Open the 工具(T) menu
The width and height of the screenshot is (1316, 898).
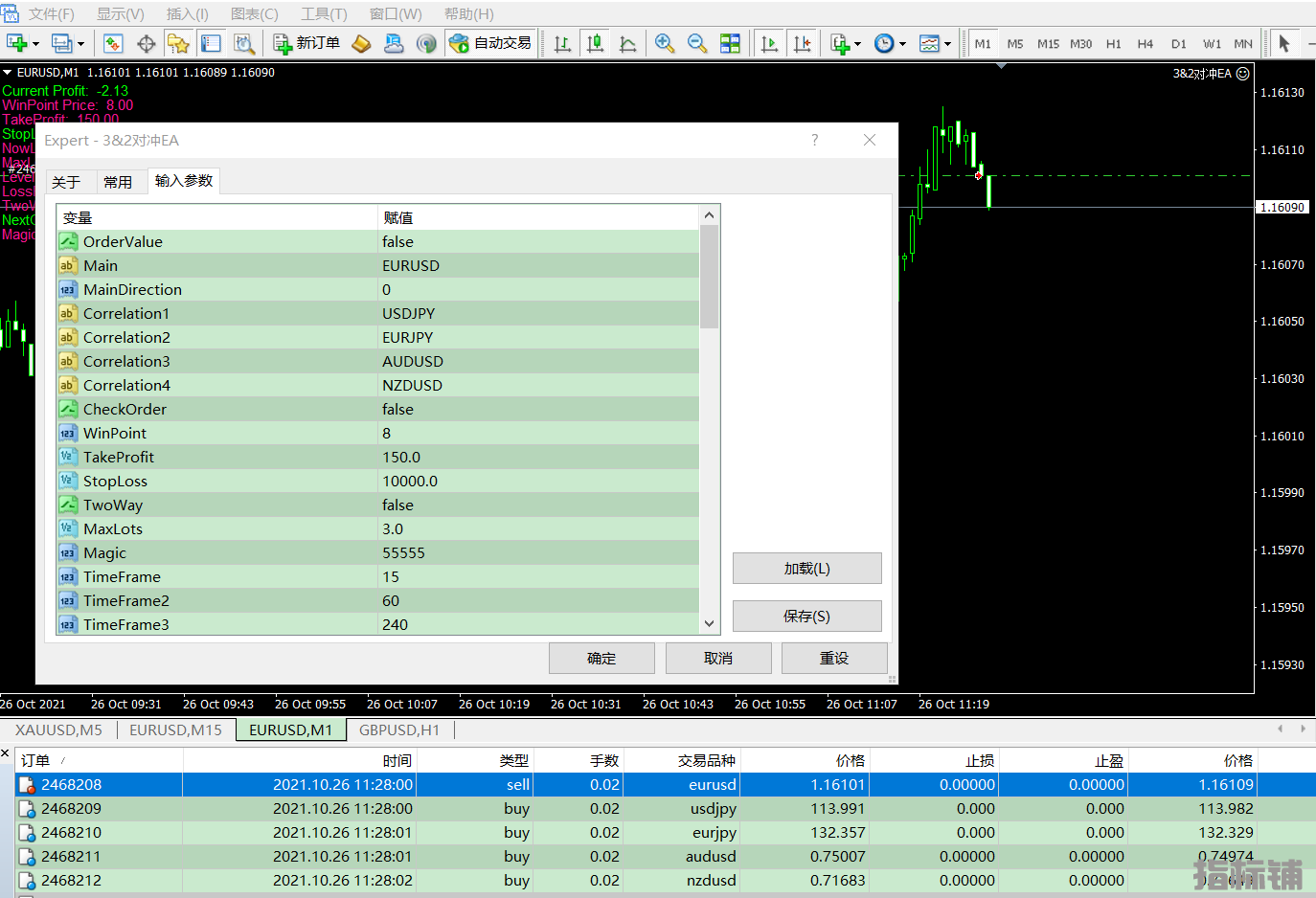[324, 14]
